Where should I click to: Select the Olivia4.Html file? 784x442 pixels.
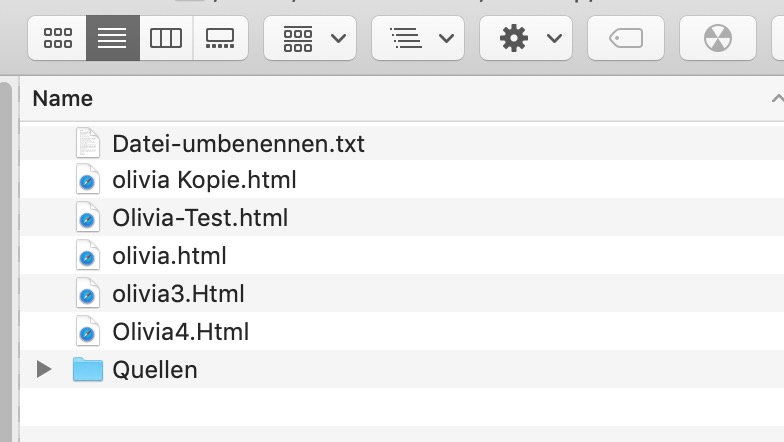[180, 332]
